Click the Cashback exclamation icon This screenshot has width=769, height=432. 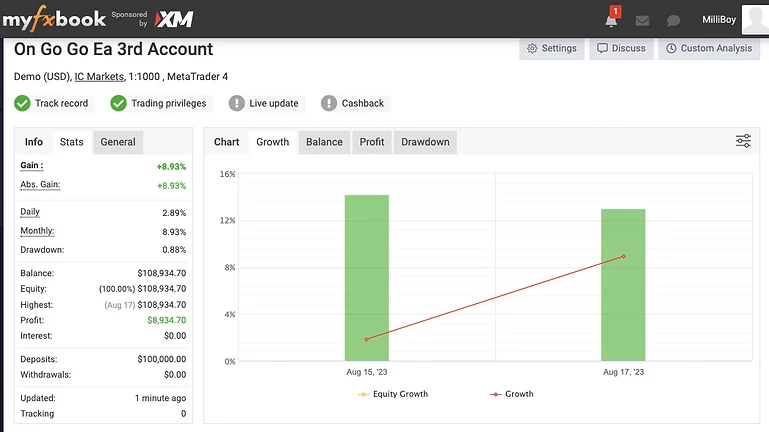328,103
